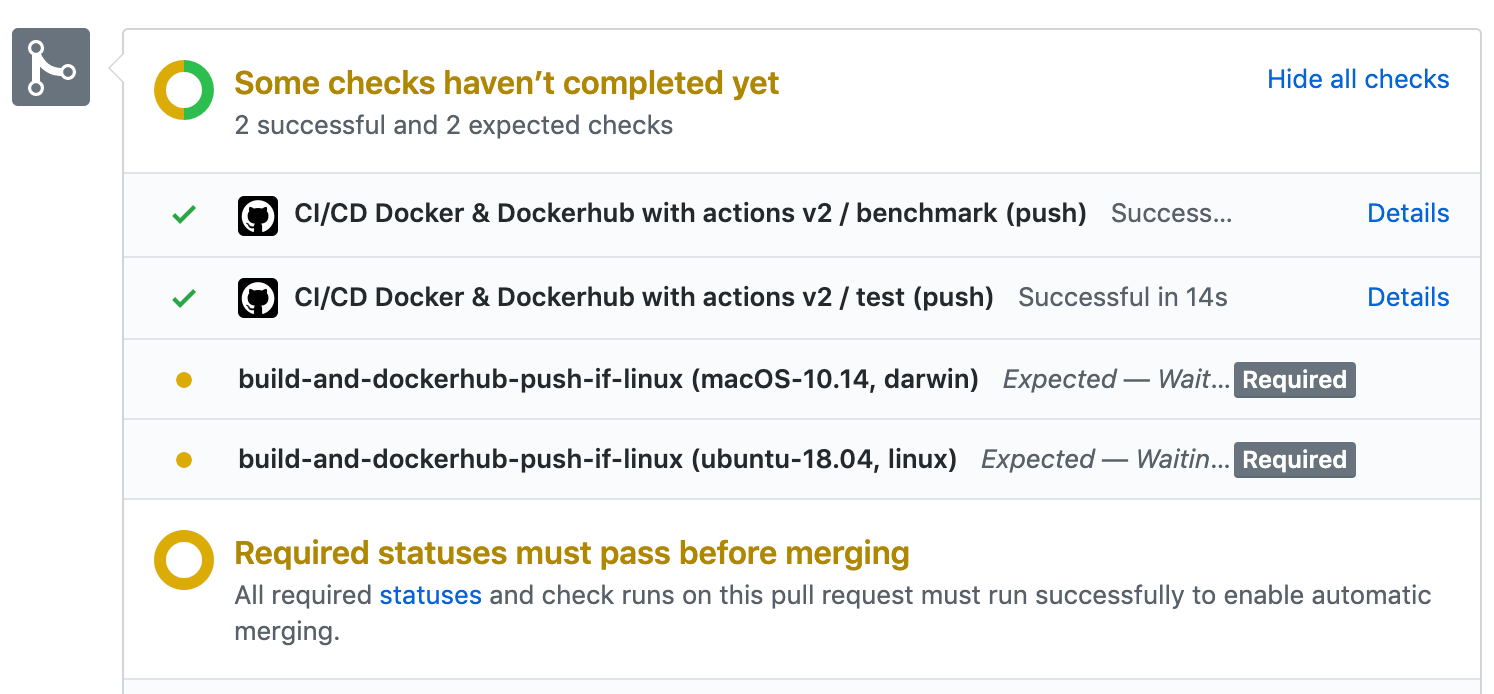Click Required badge on the macOS-10.14 check
The height and width of the screenshot is (694, 1494).
1294,380
